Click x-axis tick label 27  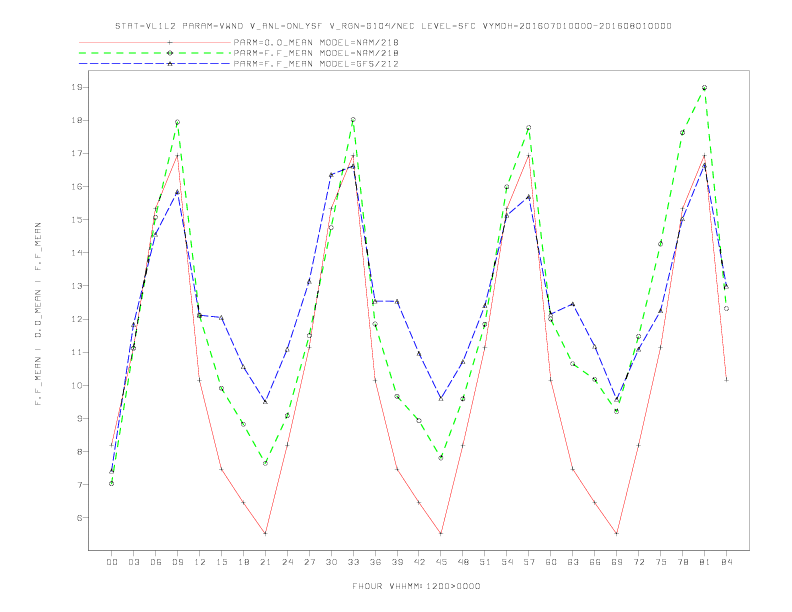[x=309, y=562]
